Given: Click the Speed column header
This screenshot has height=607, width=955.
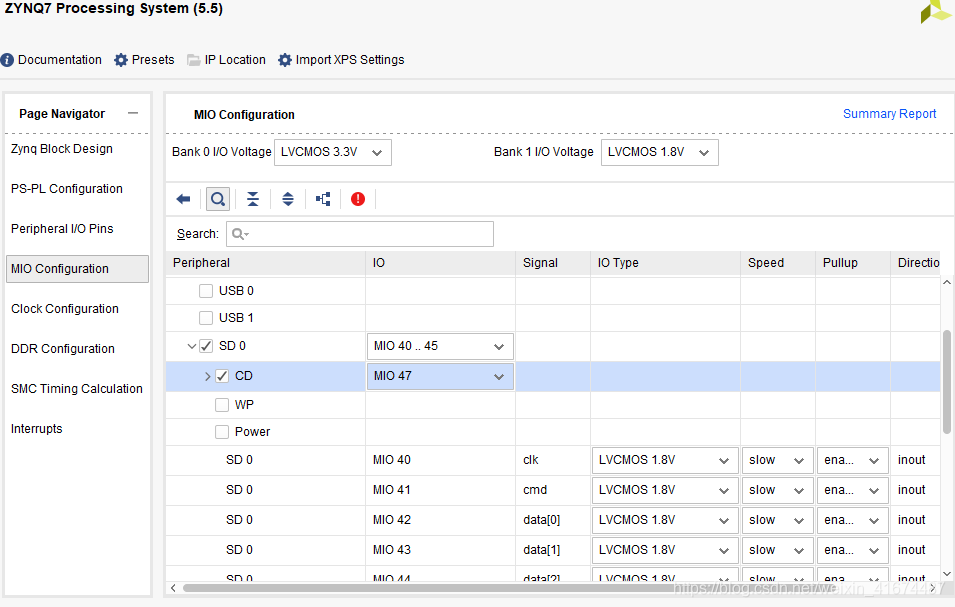Looking at the screenshot, I should (778, 263).
